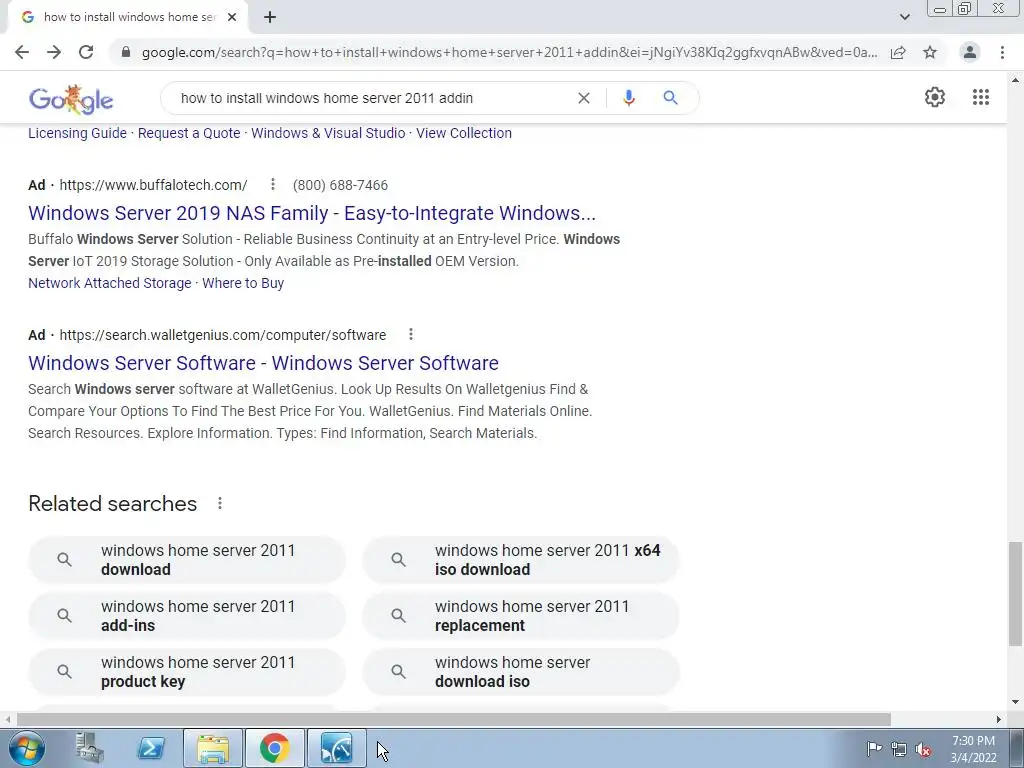Click the buffalotech.com ad URL
1024x768 pixels.
coord(153,185)
